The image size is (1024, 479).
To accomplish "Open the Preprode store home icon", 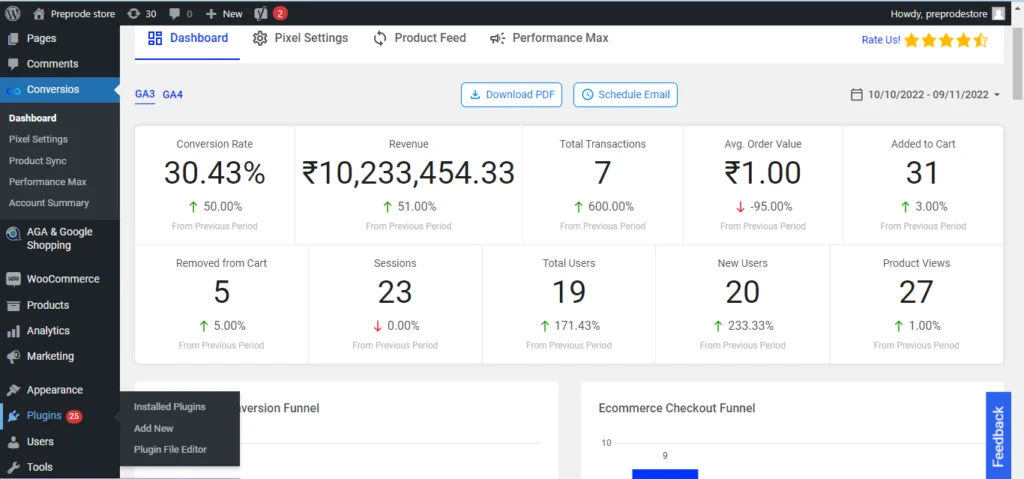I will 39,13.
